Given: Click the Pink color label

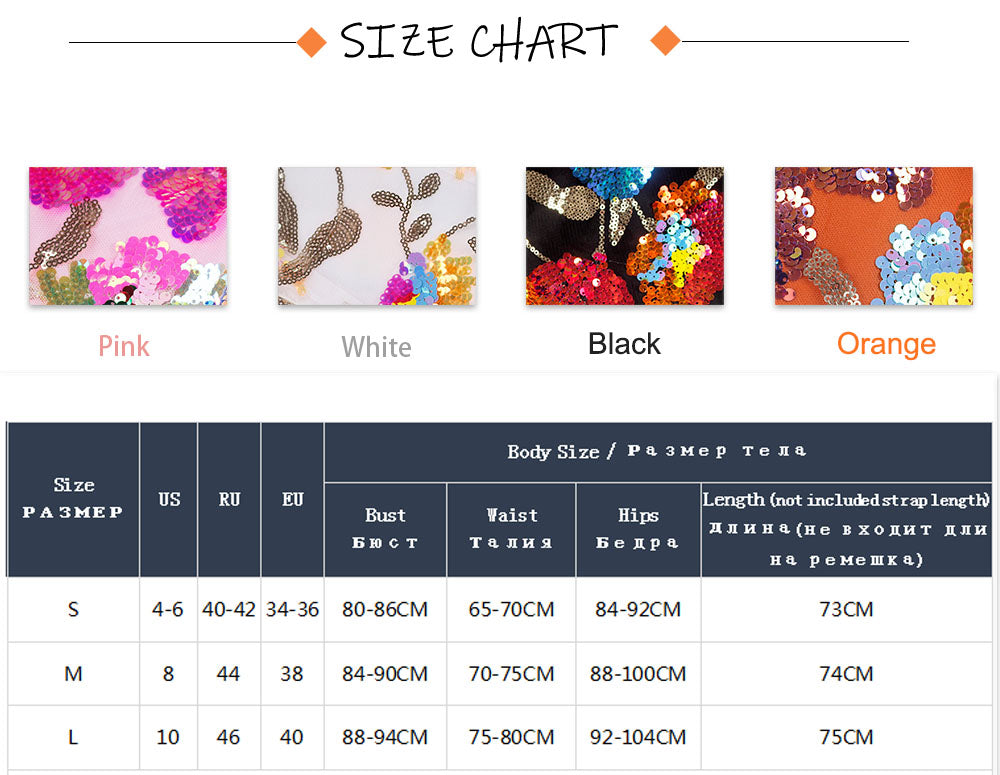Looking at the screenshot, I should [x=124, y=346].
